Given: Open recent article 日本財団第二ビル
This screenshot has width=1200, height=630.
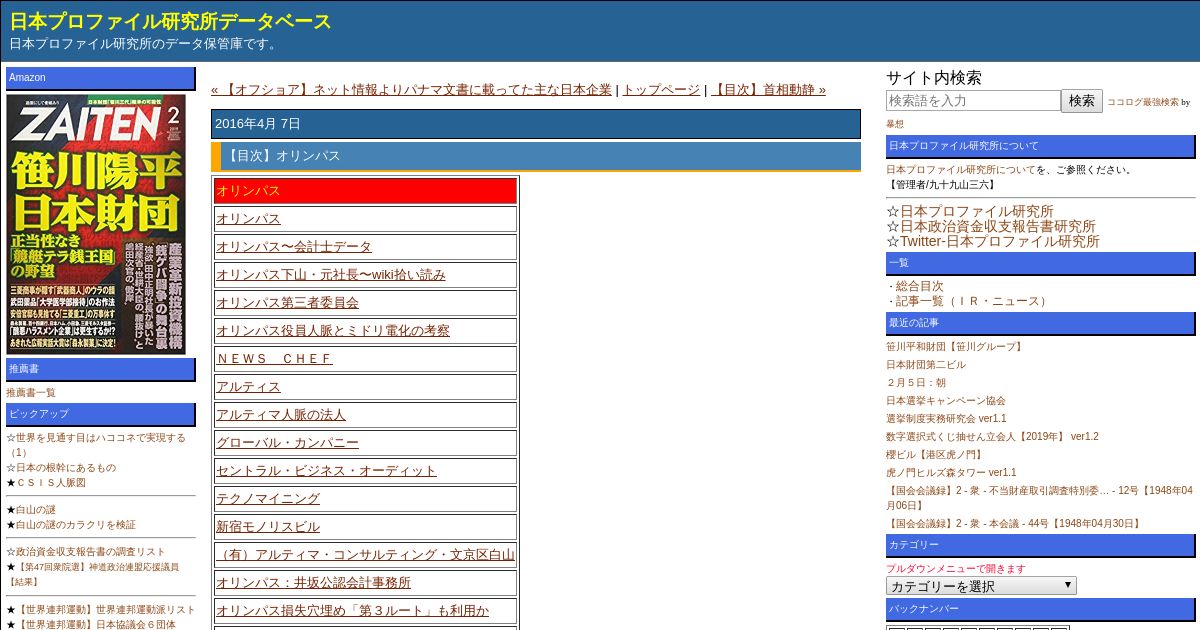Looking at the screenshot, I should tap(926, 365).
